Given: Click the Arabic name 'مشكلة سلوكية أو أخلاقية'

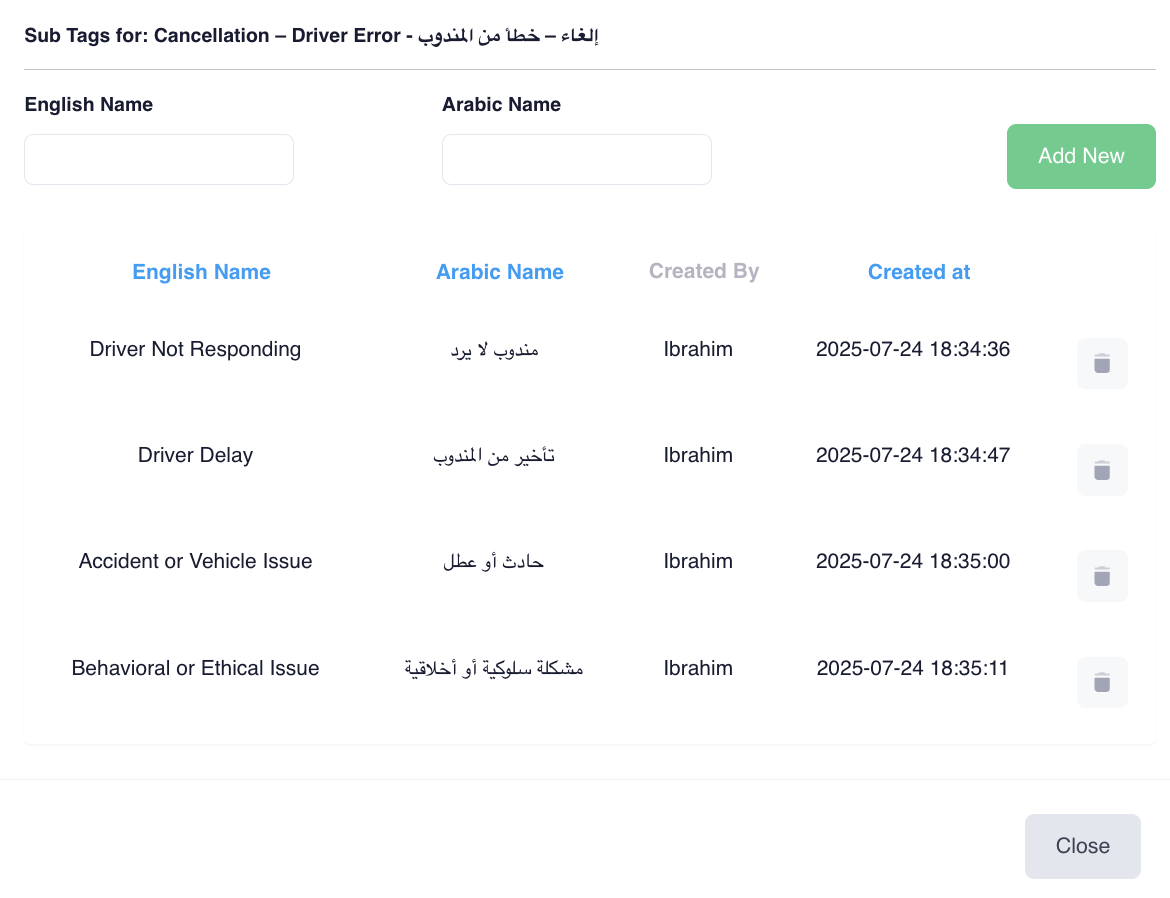Looking at the screenshot, I should tap(494, 668).
